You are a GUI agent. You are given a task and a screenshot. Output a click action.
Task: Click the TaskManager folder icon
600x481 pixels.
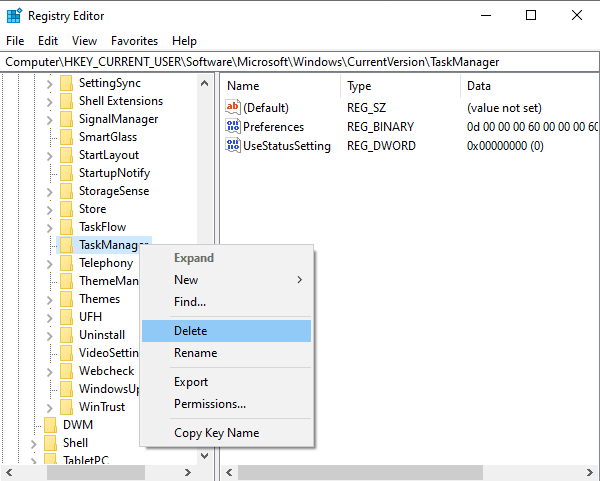tap(66, 245)
